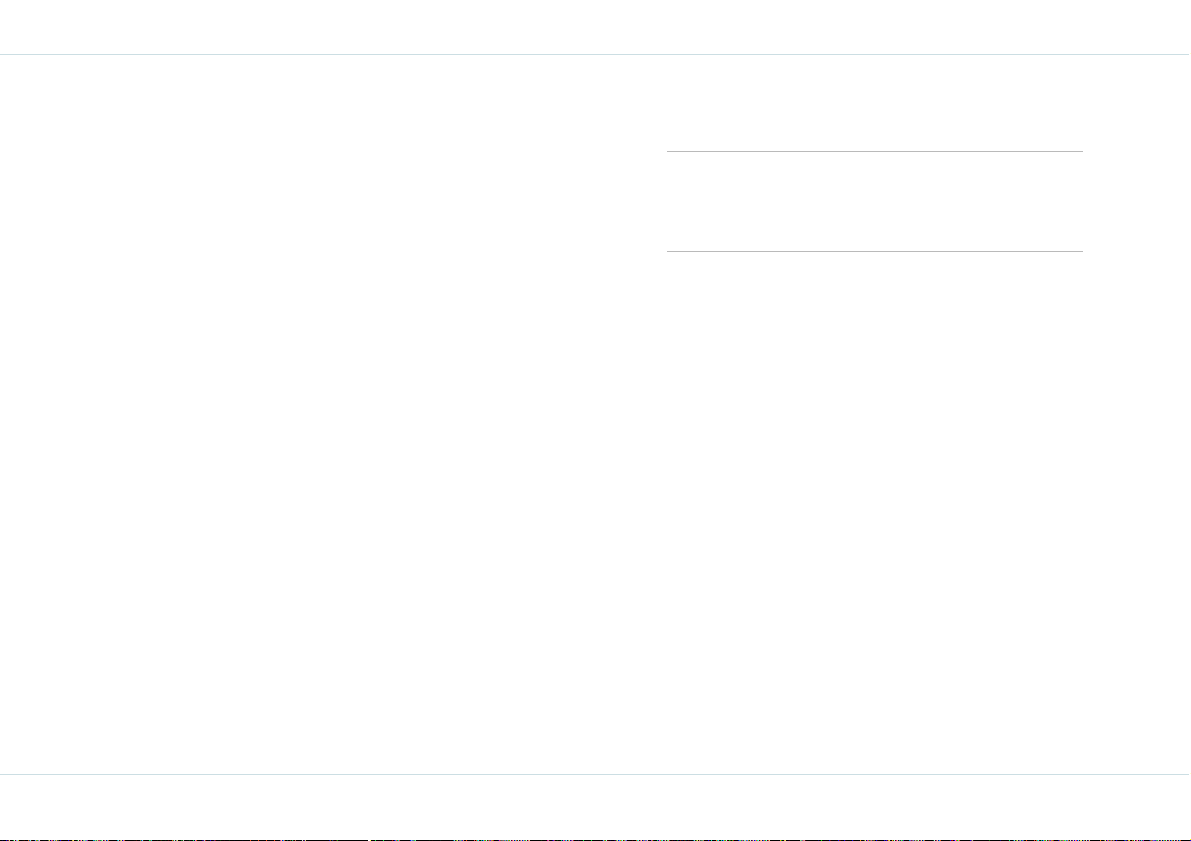
Task: Click left end of top teal divider
Action: [x=2, y=55]
